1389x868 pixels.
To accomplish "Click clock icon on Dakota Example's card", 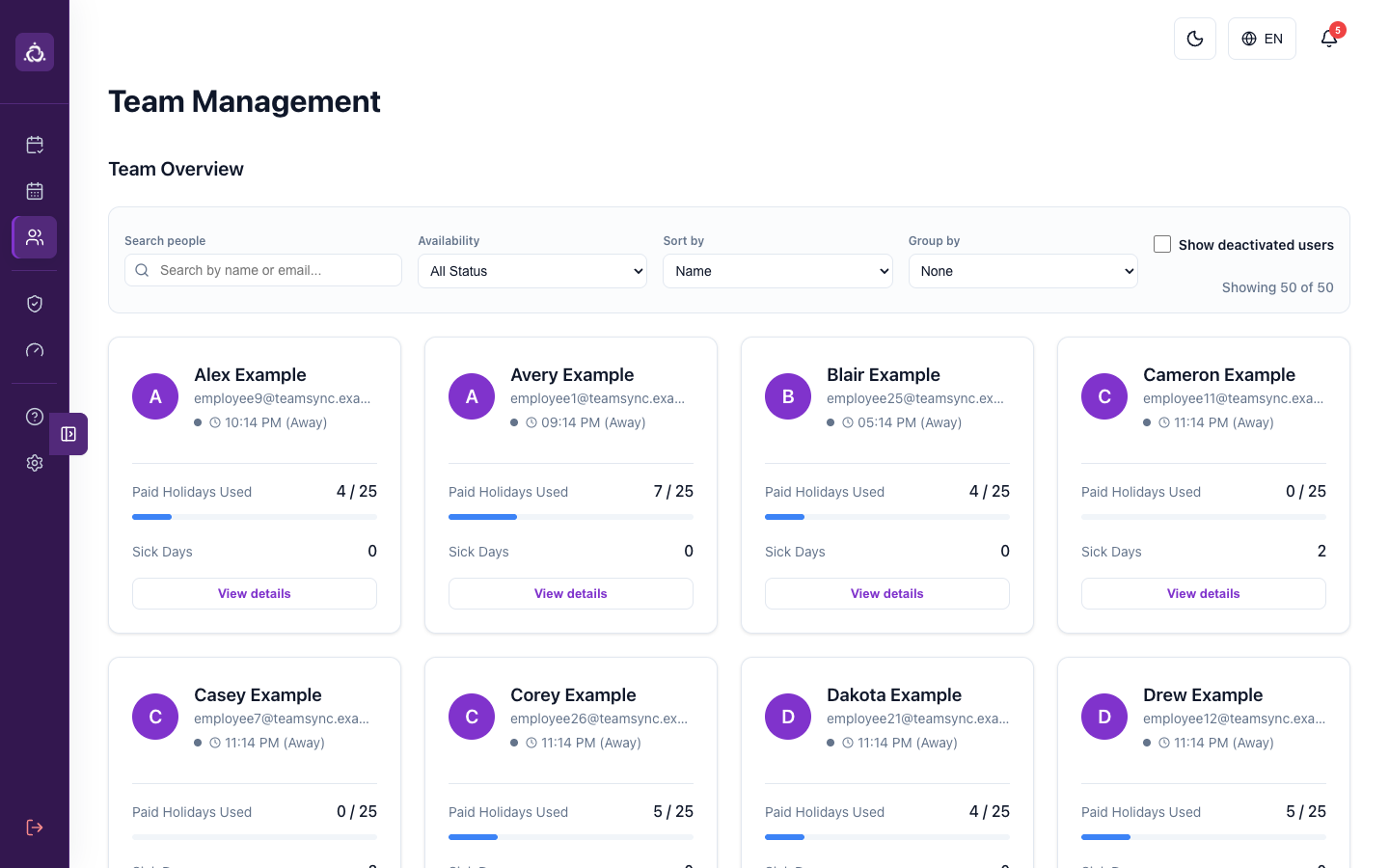I will tap(848, 743).
